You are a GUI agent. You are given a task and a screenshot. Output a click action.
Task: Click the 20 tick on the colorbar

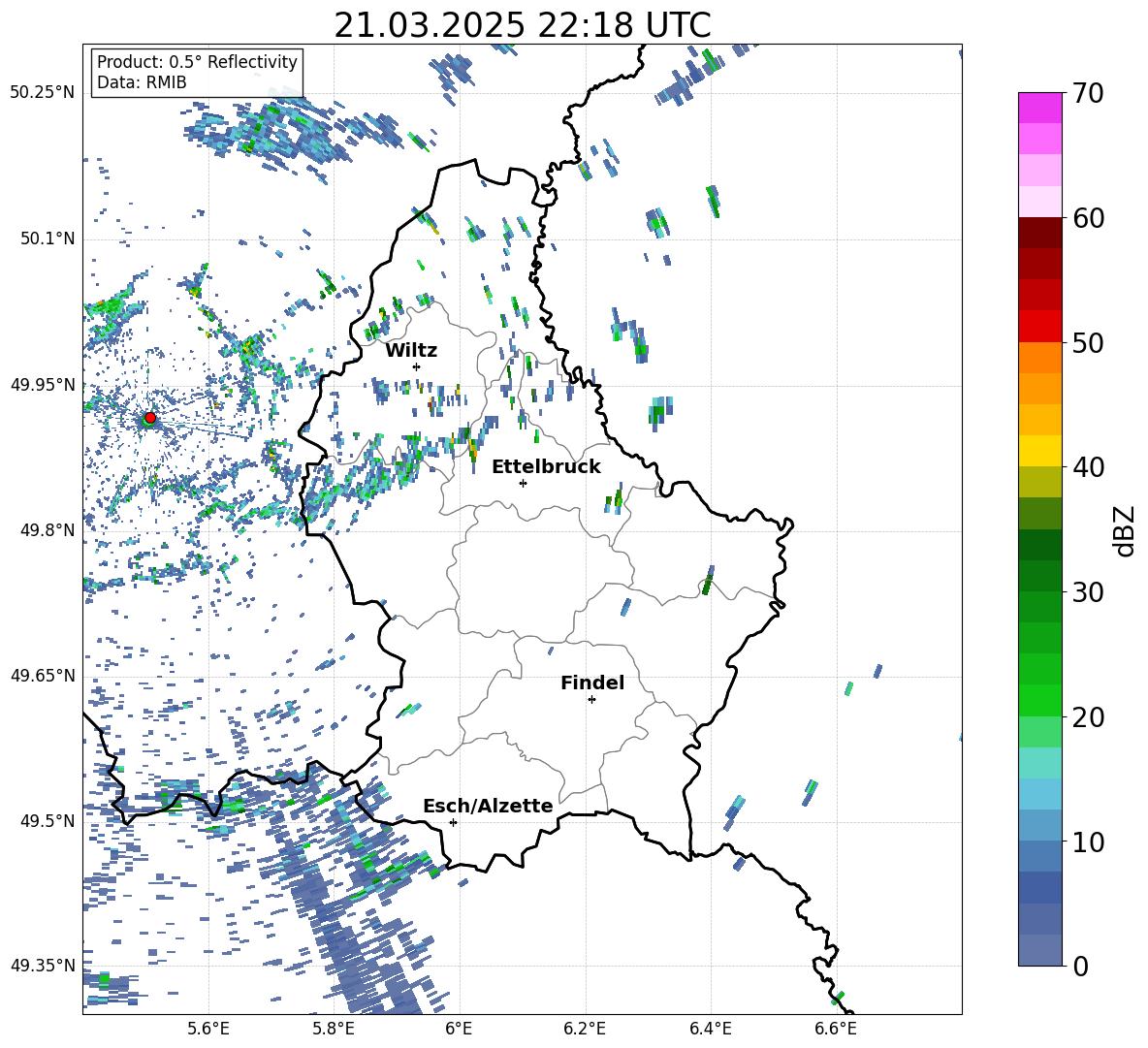point(1087,716)
